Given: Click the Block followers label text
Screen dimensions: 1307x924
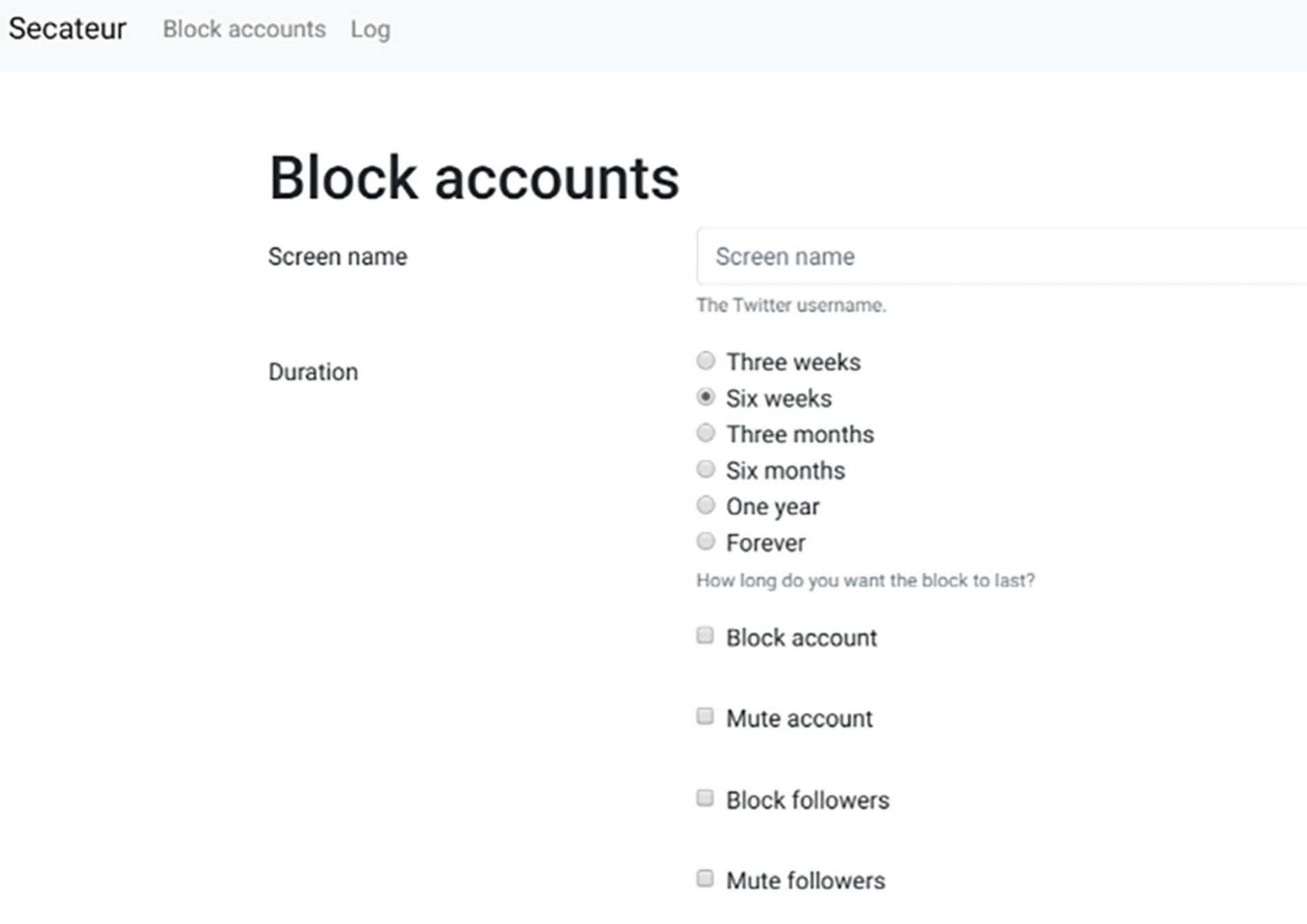Looking at the screenshot, I should pos(807,800).
